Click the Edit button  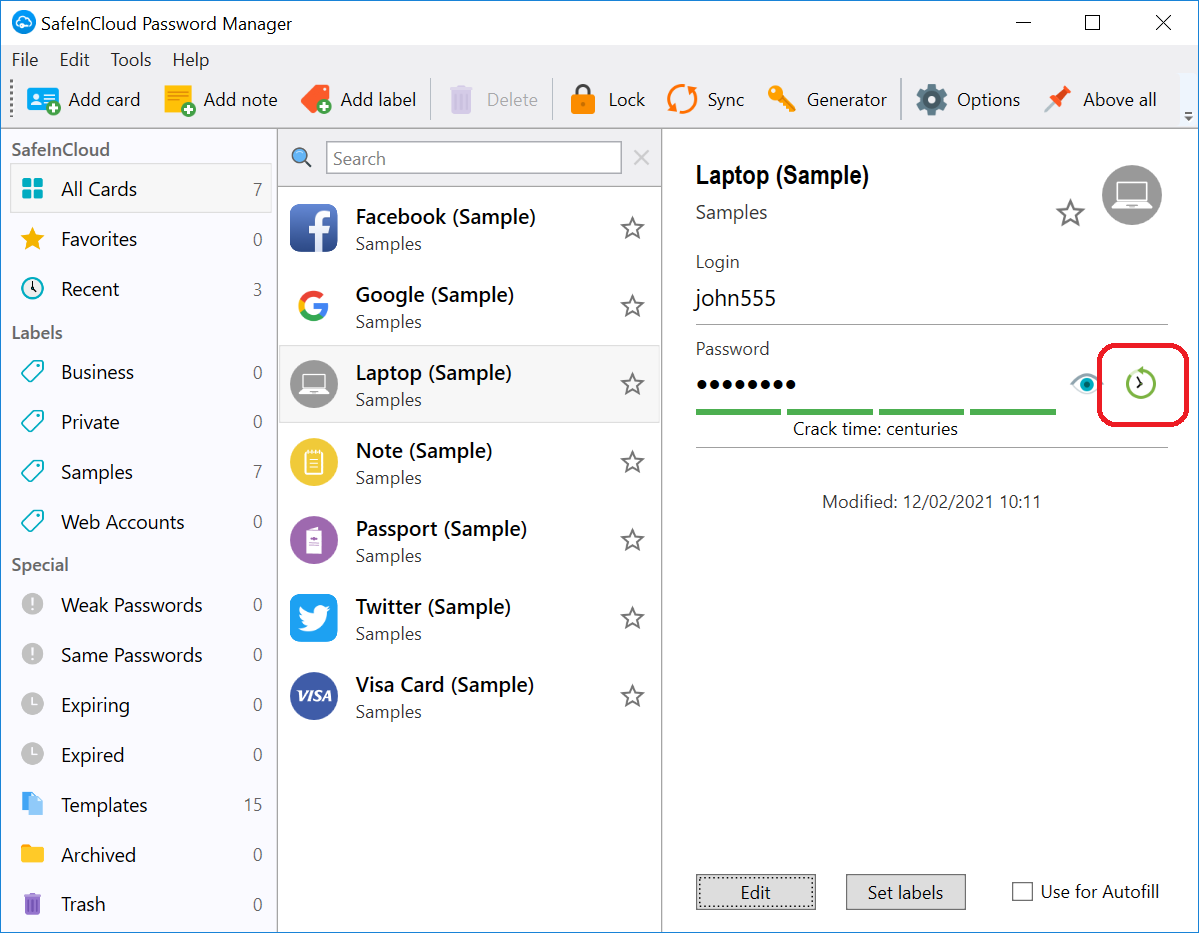tap(755, 892)
